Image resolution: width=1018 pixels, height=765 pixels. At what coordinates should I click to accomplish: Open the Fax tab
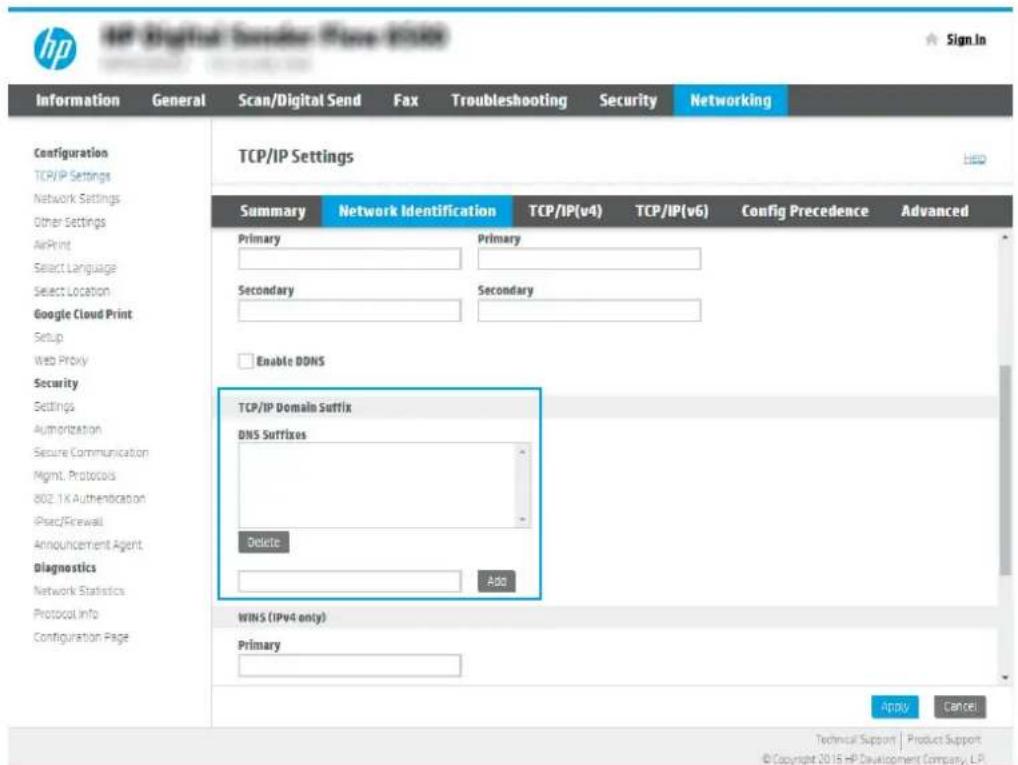tap(406, 101)
